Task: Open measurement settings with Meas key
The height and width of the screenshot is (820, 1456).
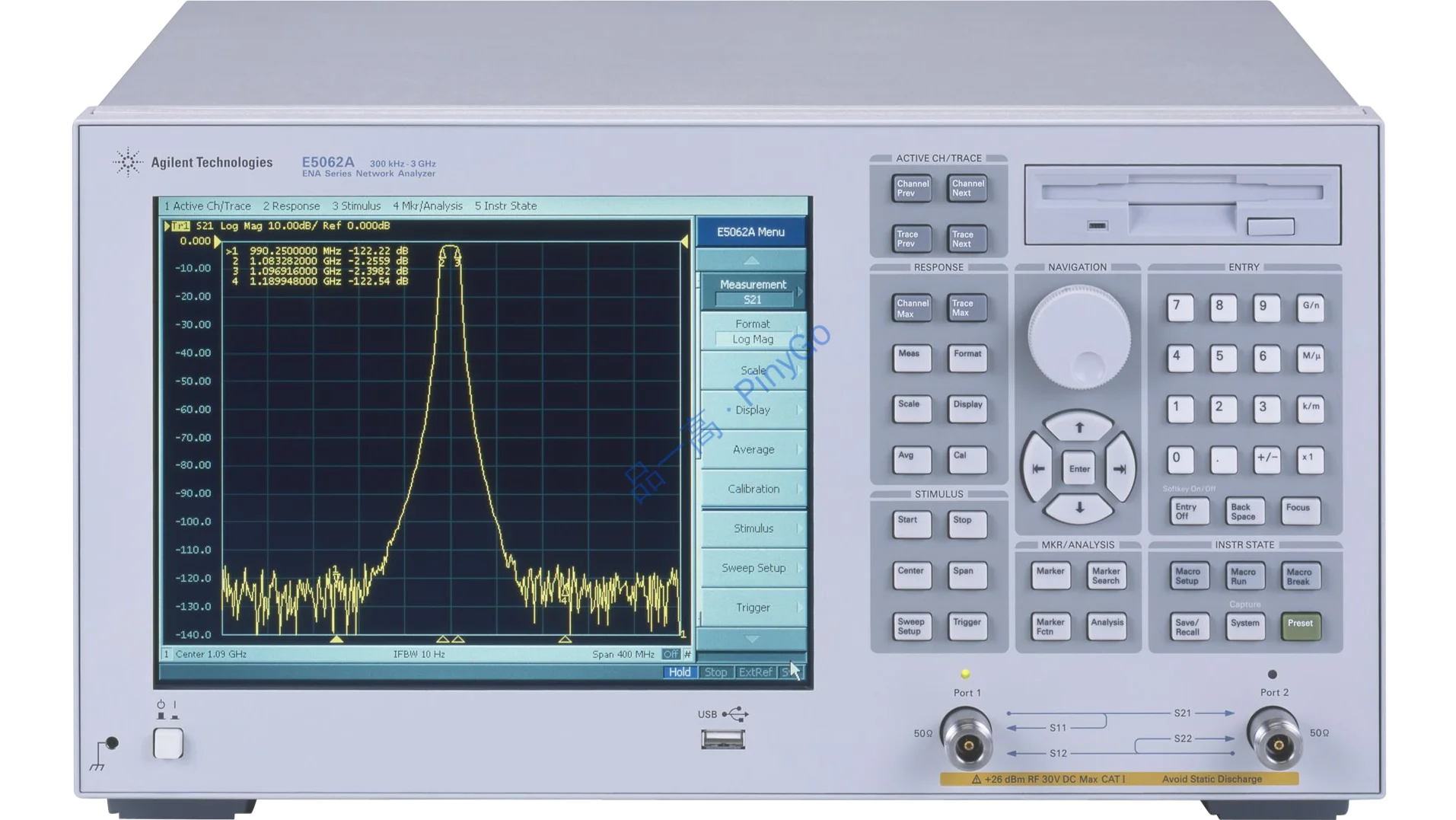Action: [912, 359]
